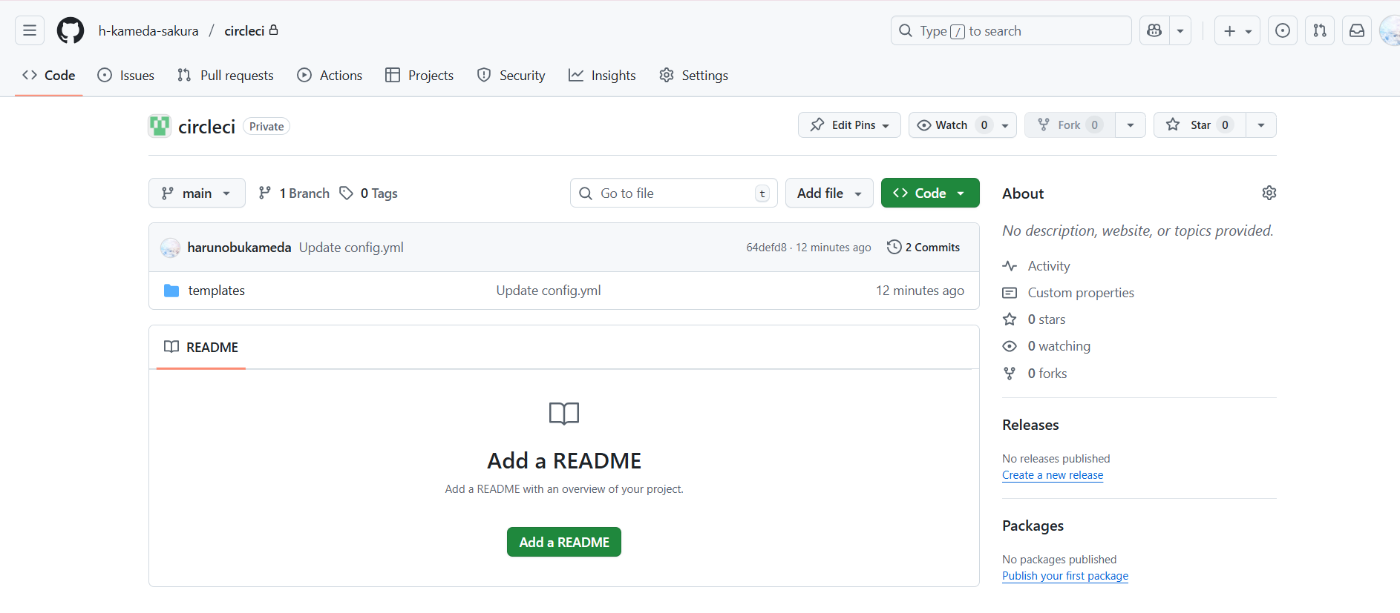This screenshot has width=1400, height=613.
Task: Open repository Settings tab
Action: [x=694, y=75]
